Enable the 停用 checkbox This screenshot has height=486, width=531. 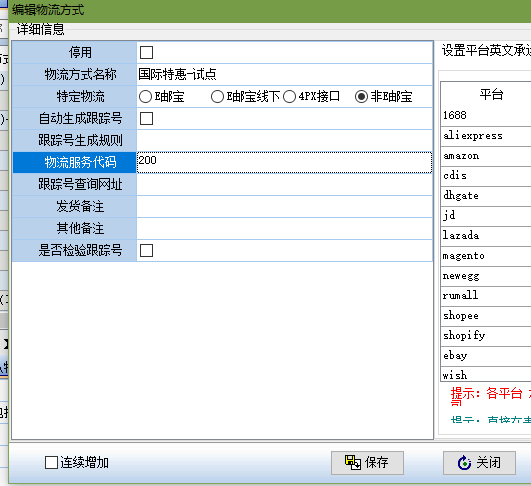(x=146, y=52)
